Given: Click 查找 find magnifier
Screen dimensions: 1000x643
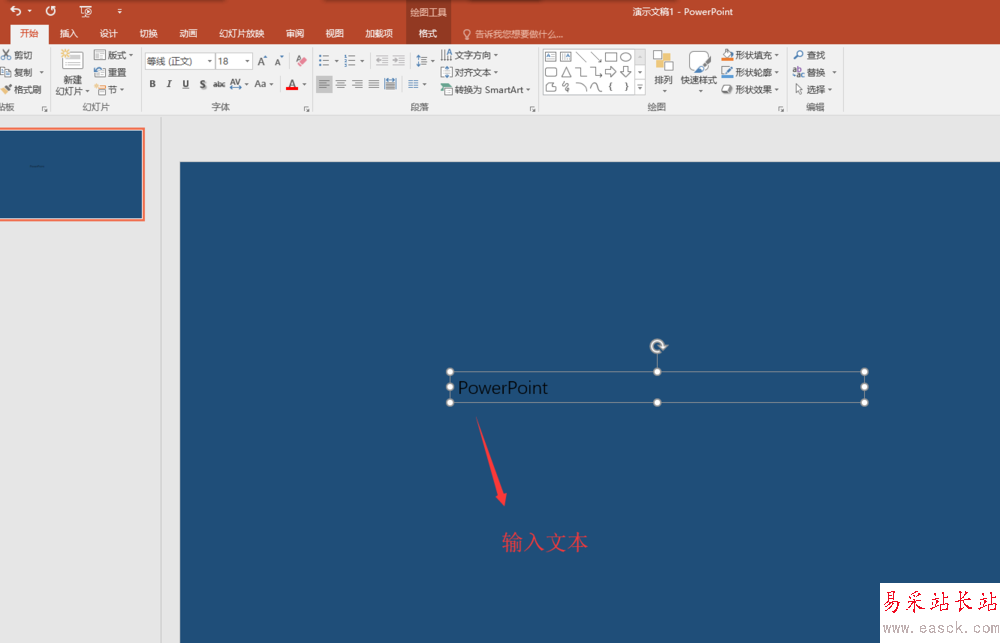Looking at the screenshot, I should click(809, 55).
